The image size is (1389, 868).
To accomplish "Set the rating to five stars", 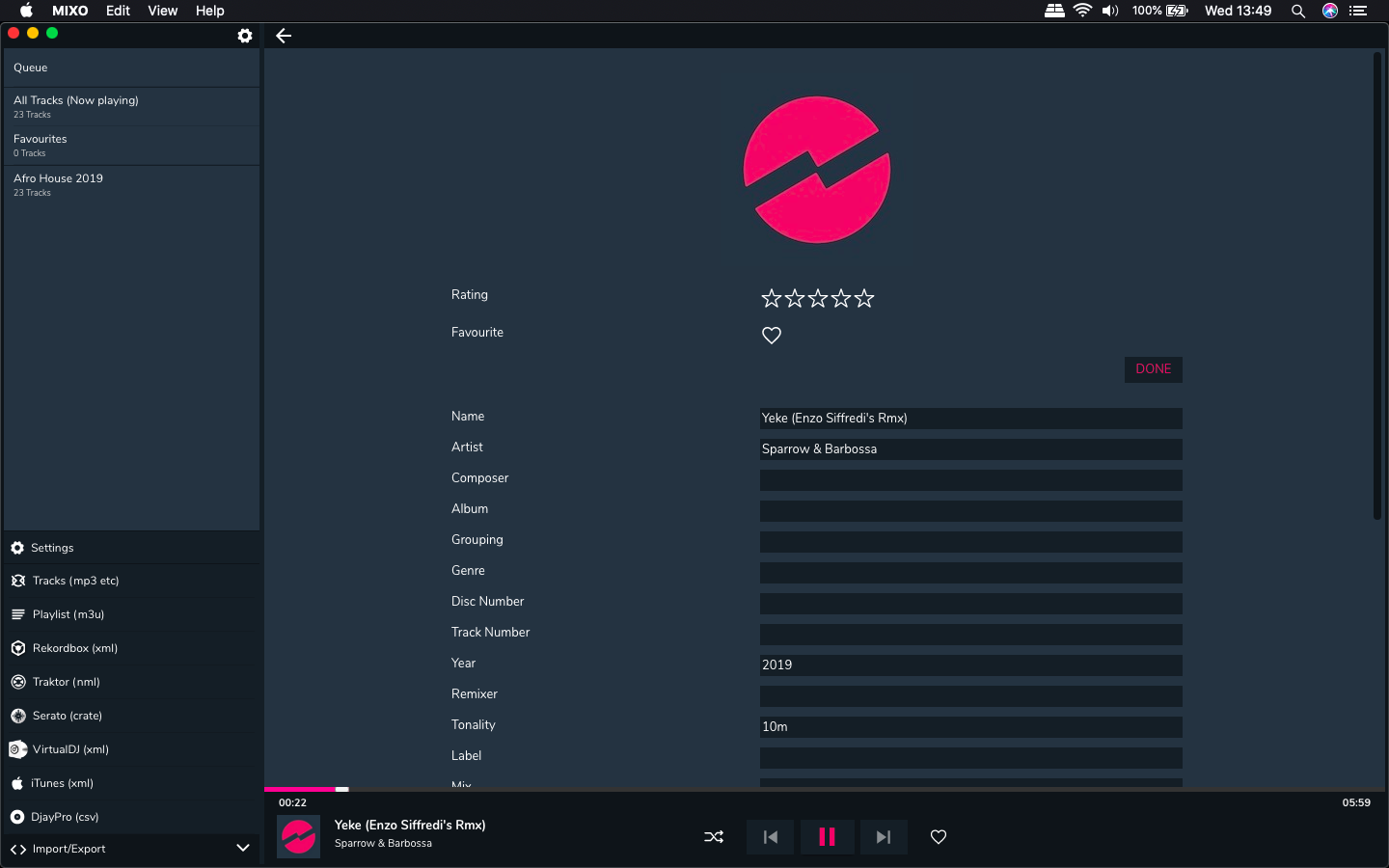I will 864,298.
